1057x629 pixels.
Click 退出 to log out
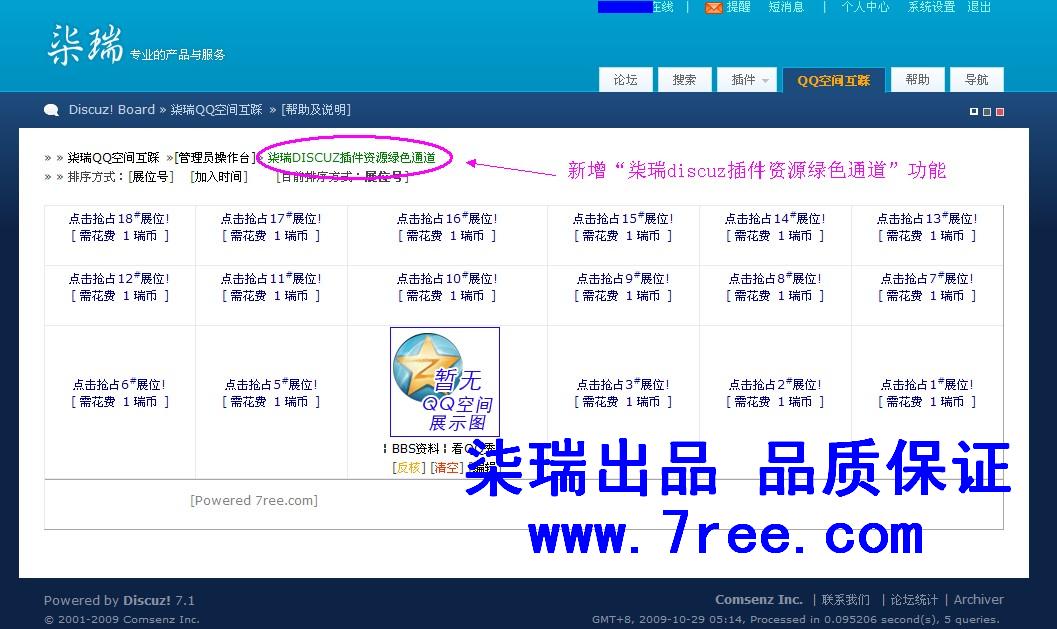(x=979, y=7)
